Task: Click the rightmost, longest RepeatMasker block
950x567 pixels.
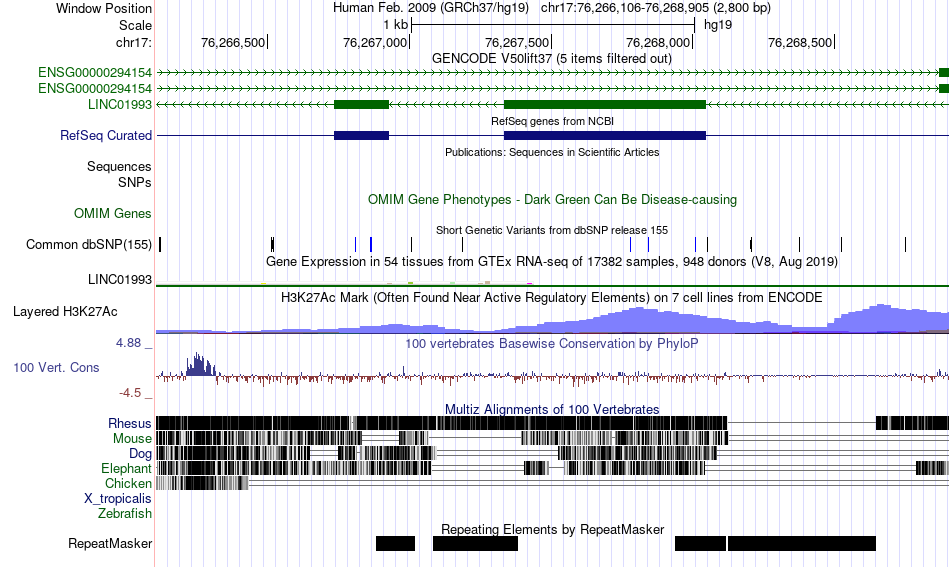Action: [x=802, y=543]
